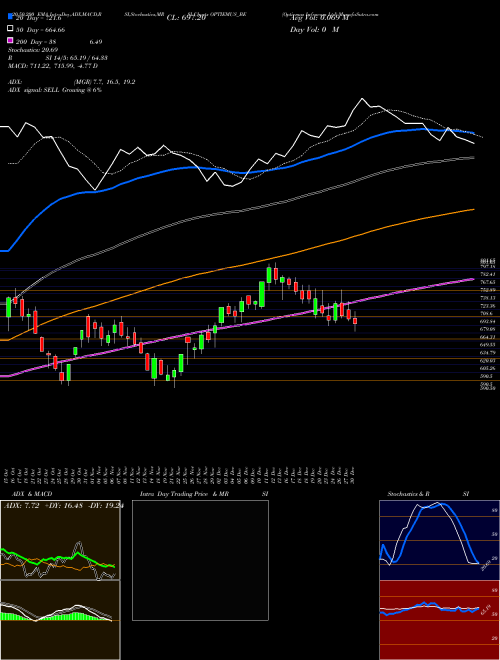The height and width of the screenshot is (660, 500).
Task: Select the '(MGR) 7.7, 16.5, 19.2' ADX values
Action: [x=105, y=82]
